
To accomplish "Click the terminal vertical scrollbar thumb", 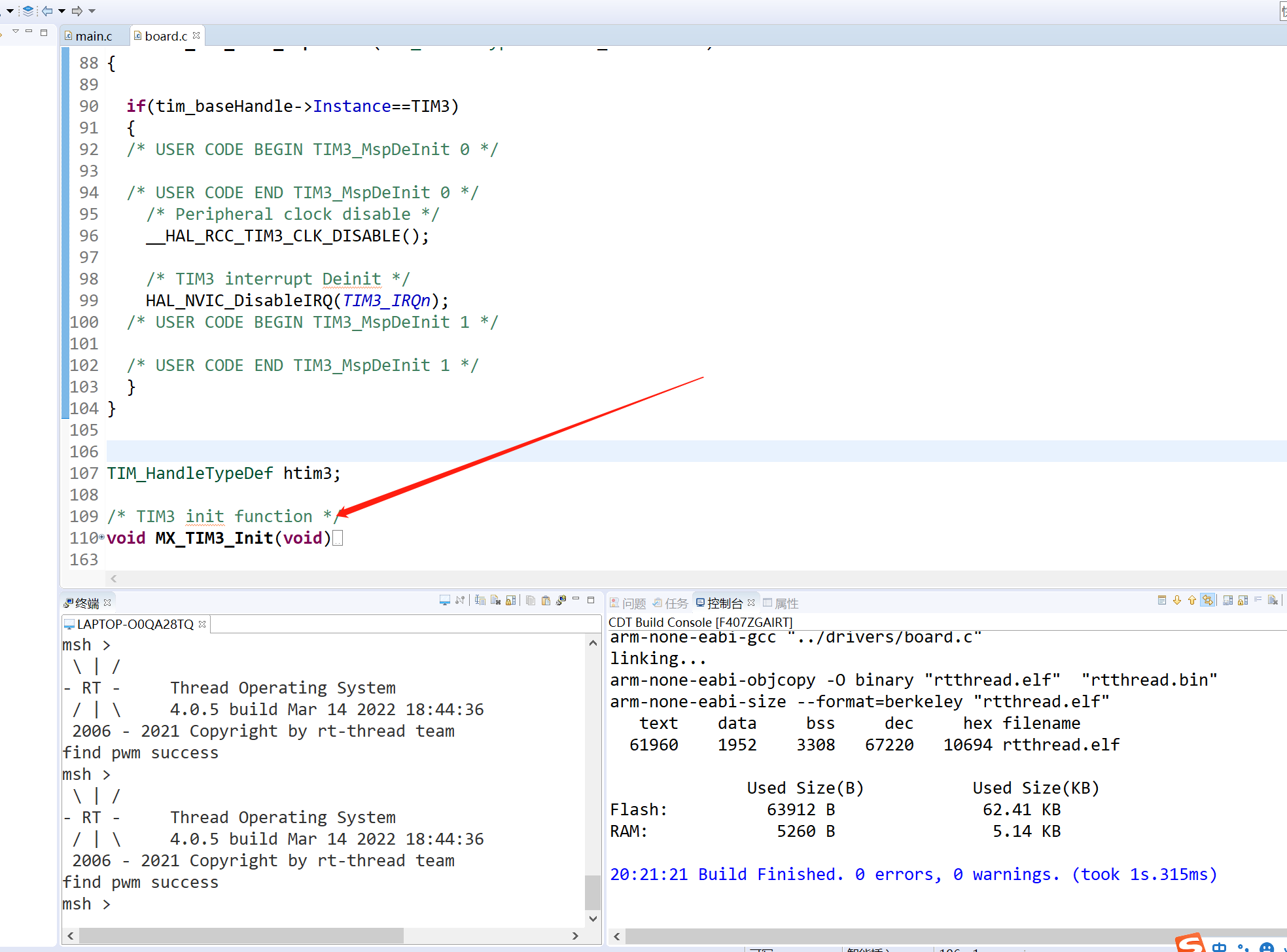I will [x=592, y=891].
